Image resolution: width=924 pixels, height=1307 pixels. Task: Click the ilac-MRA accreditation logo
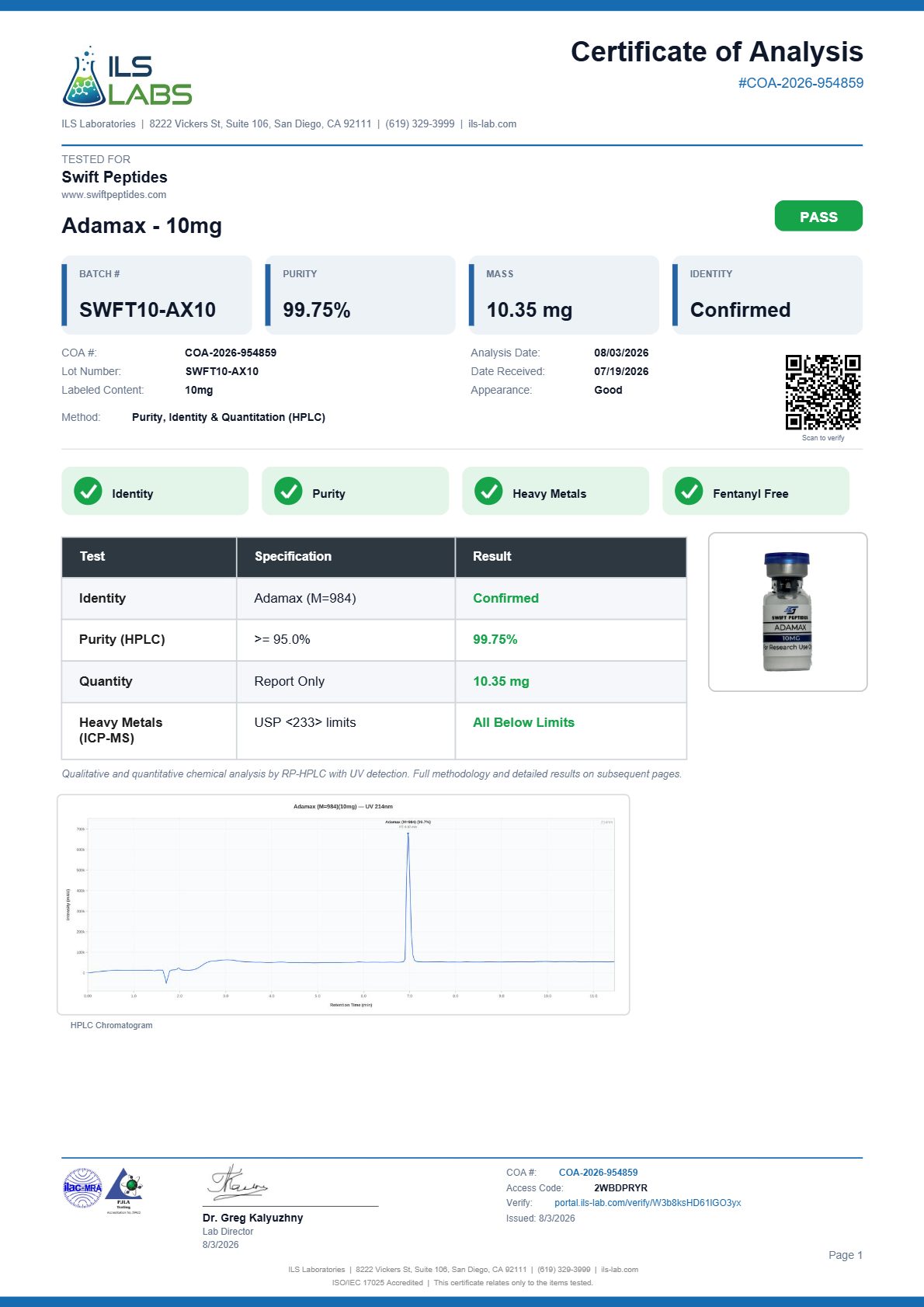tap(82, 1188)
